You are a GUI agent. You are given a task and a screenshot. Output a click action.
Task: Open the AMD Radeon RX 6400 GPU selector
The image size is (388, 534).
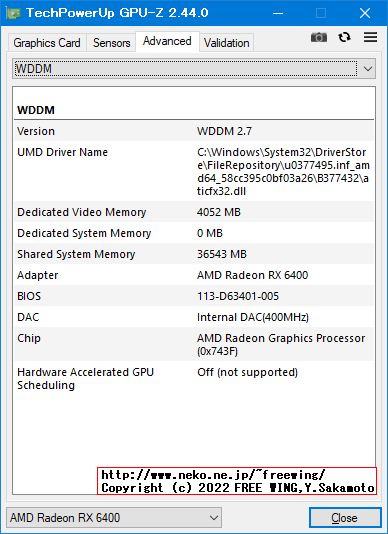(114, 518)
